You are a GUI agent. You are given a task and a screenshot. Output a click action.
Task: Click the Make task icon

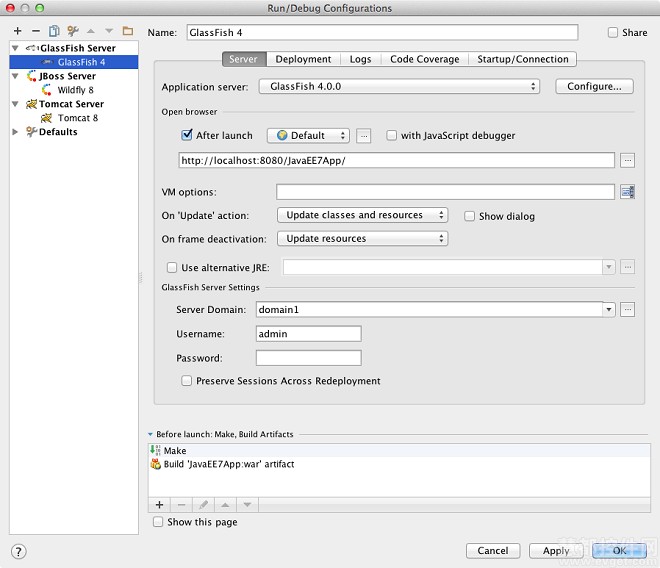pyautogui.click(x=155, y=450)
